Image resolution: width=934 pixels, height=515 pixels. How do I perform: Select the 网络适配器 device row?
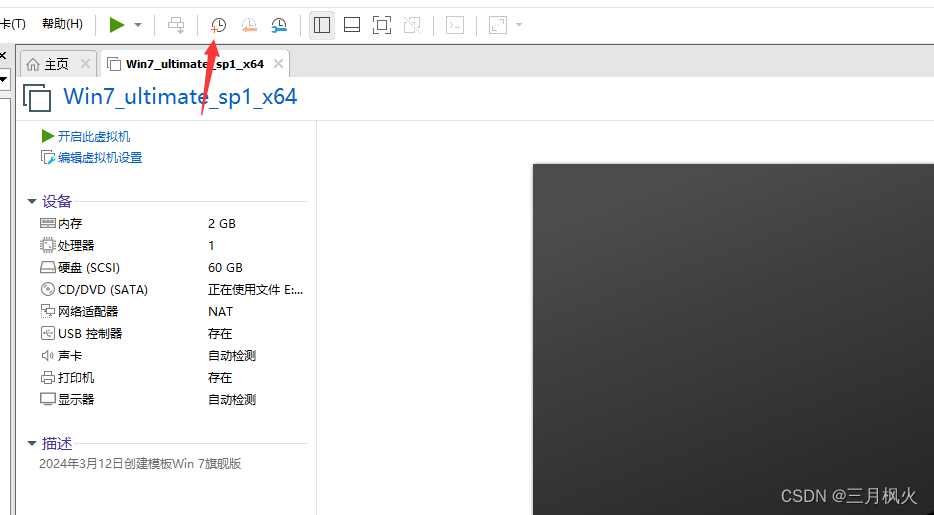(x=173, y=311)
